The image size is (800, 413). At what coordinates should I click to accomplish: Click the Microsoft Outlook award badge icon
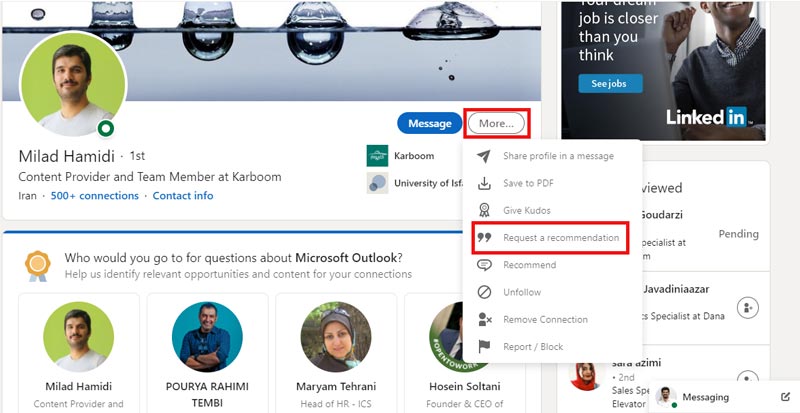[38, 265]
